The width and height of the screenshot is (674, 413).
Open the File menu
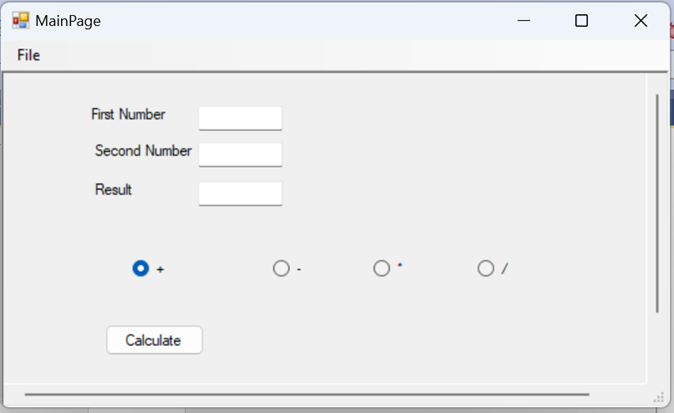pyautogui.click(x=28, y=55)
